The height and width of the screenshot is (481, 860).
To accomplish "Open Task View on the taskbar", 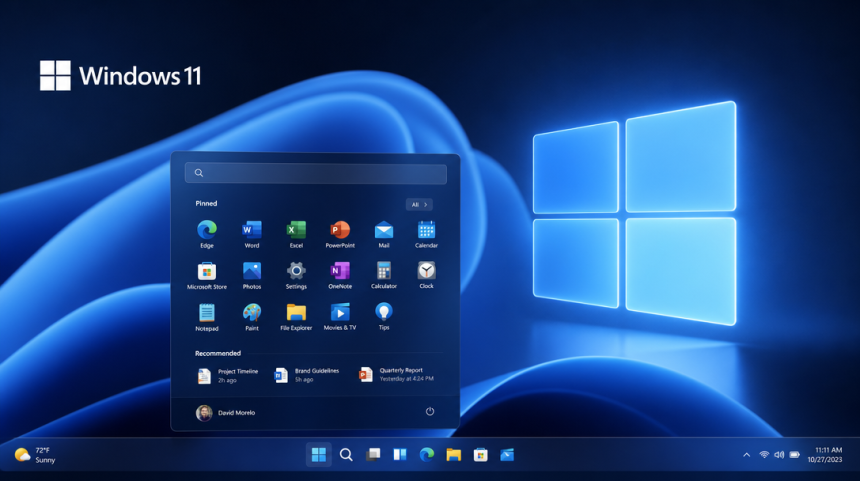I will click(373, 455).
